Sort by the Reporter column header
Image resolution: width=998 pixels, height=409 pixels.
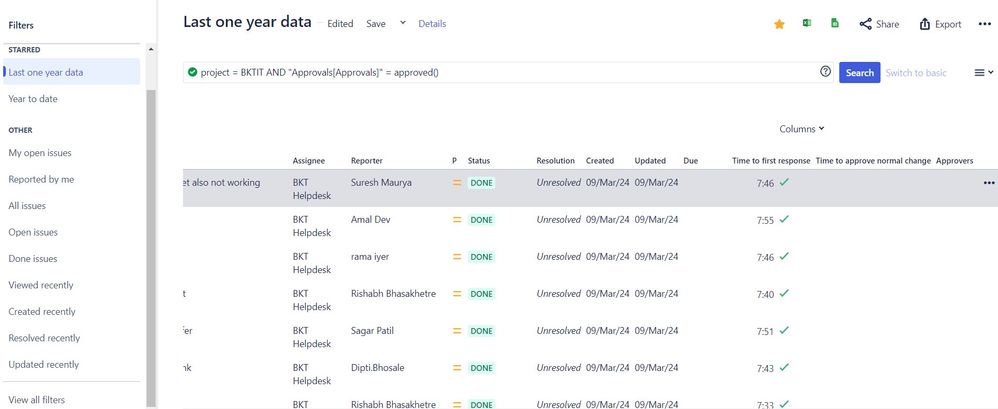(x=367, y=161)
